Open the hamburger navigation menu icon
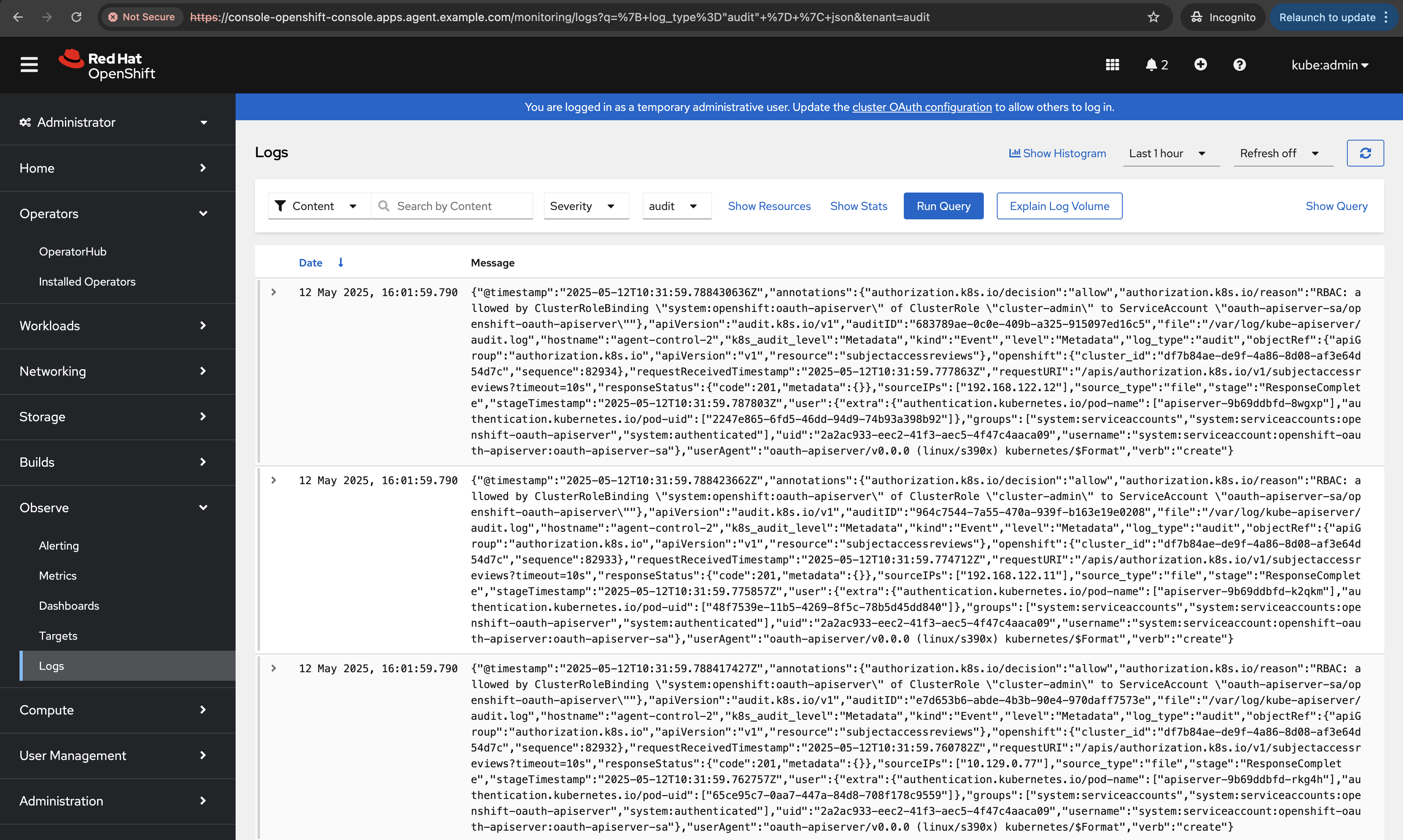 tap(29, 65)
